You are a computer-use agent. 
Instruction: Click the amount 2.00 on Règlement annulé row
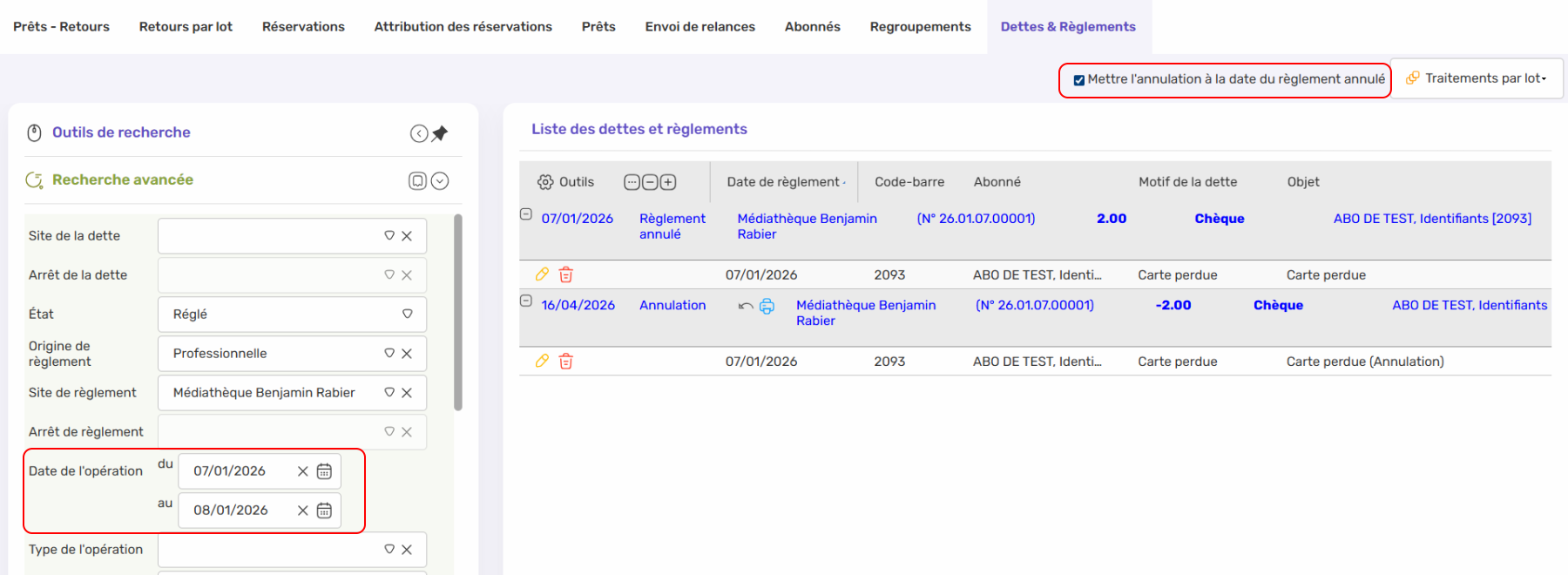(1112, 219)
